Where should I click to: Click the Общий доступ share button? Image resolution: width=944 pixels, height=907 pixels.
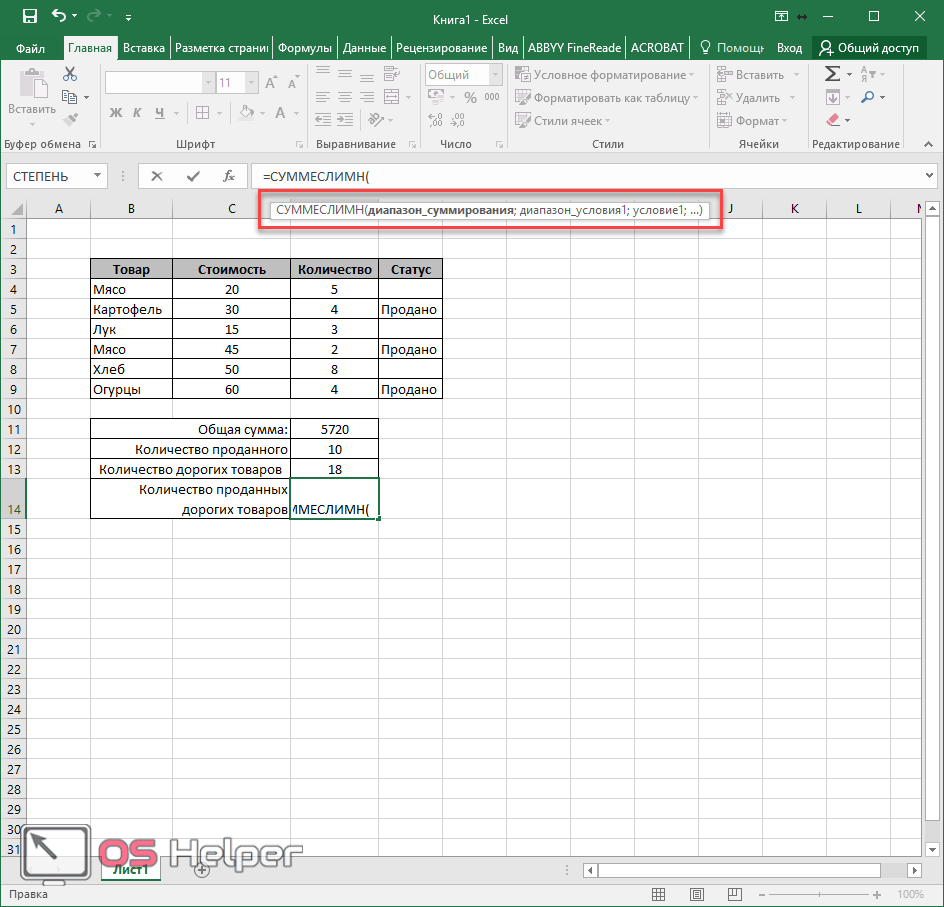pos(871,48)
